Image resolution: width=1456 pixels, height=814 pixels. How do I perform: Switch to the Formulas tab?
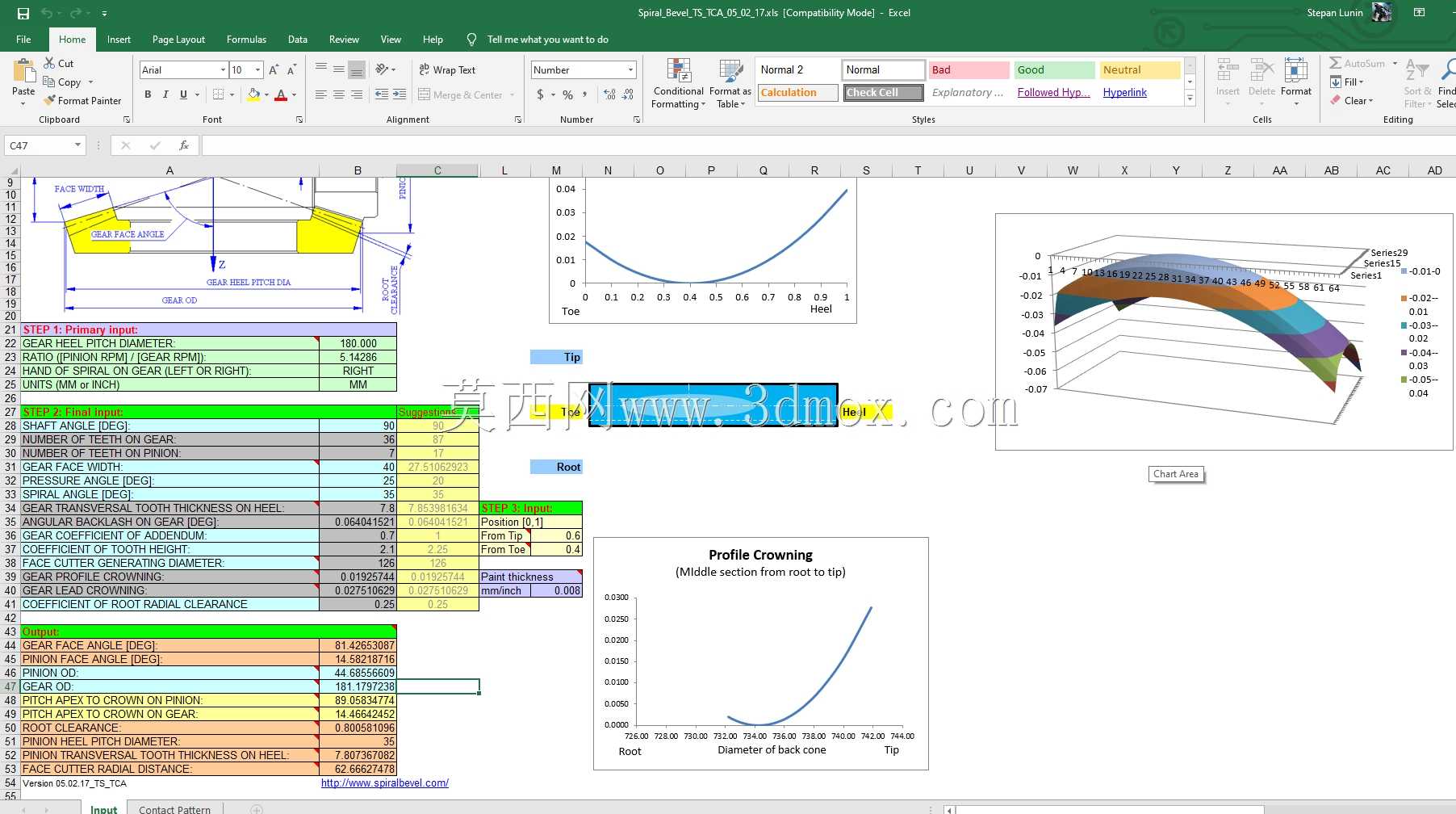246,40
